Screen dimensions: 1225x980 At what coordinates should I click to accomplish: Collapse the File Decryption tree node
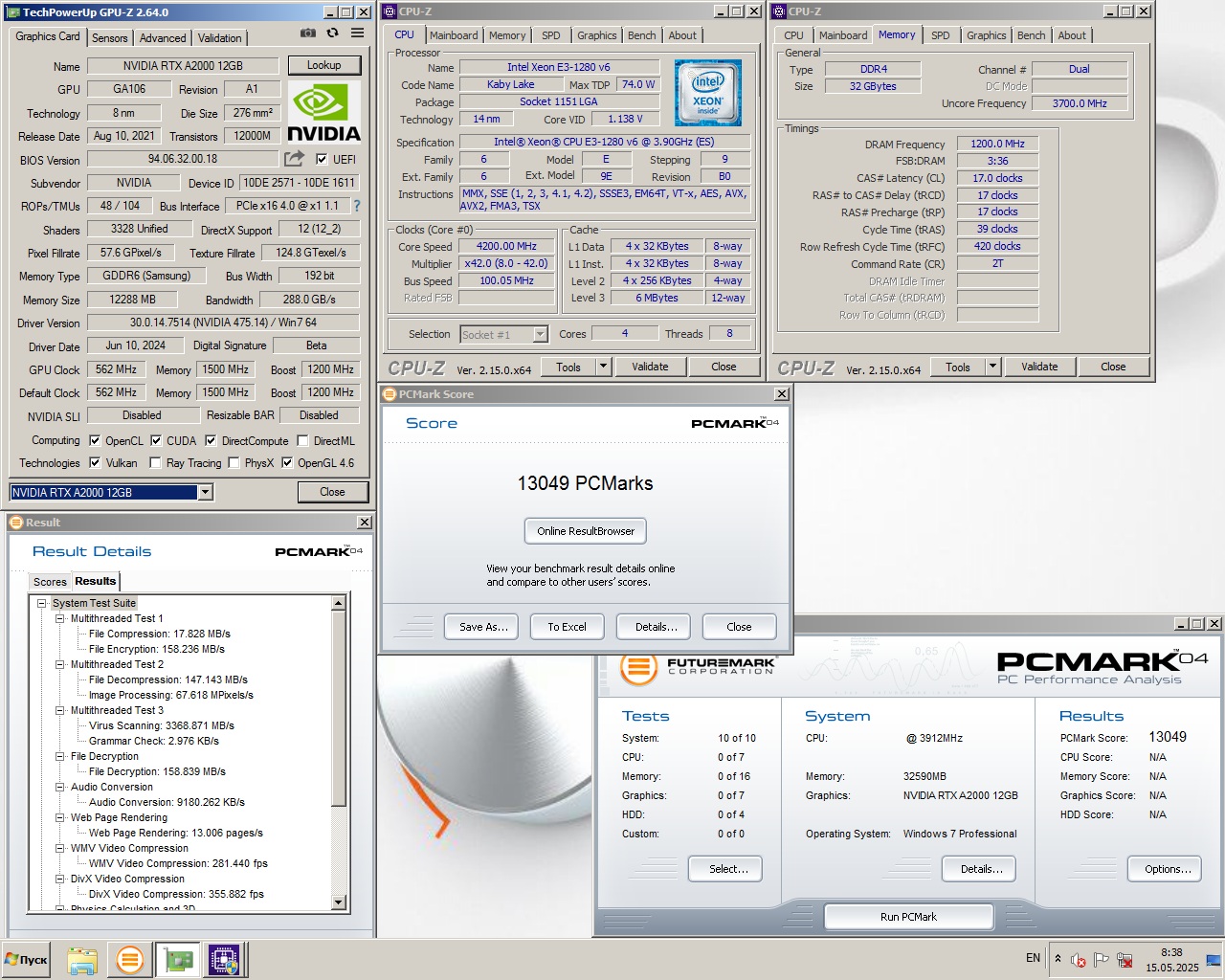(59, 756)
